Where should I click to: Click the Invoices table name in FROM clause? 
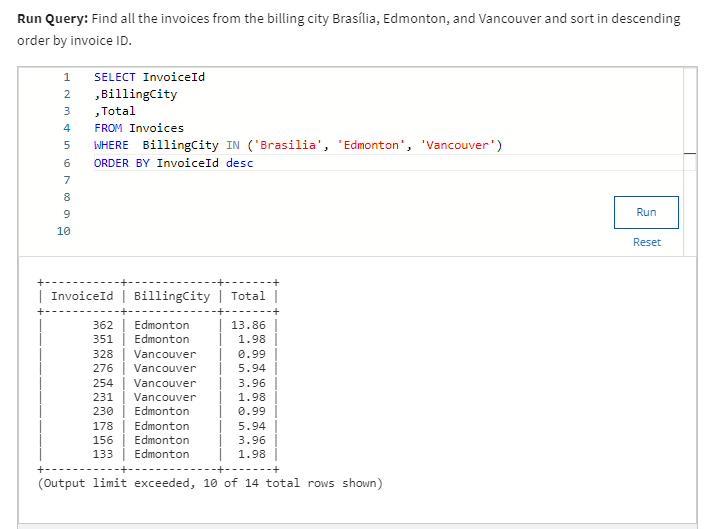[x=156, y=128]
